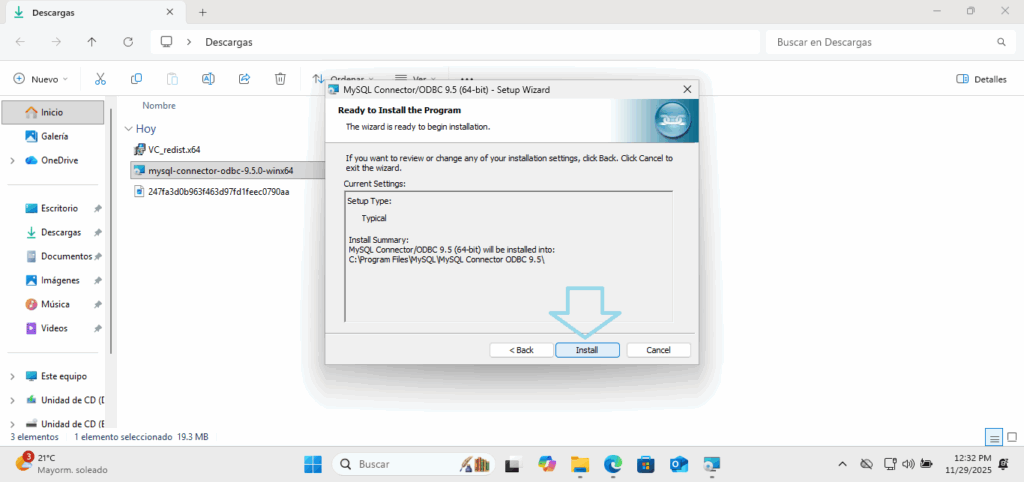
Task: Open Microsoft Store from the taskbar
Action: tap(646, 464)
